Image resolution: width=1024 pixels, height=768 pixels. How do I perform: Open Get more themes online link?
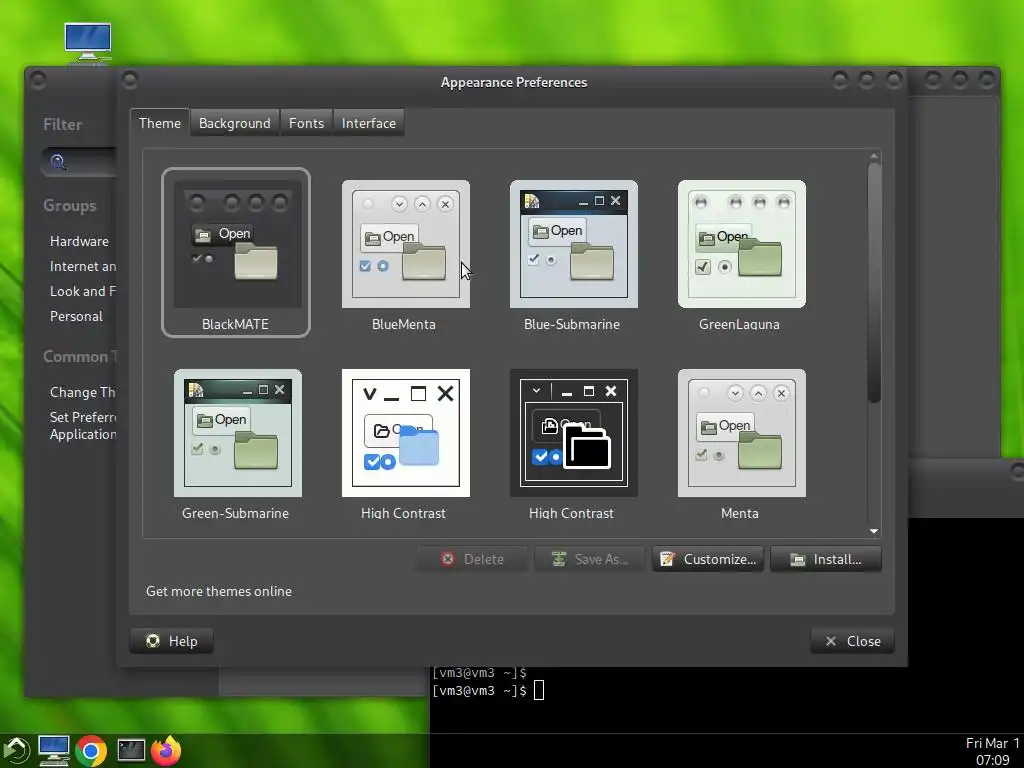point(219,591)
